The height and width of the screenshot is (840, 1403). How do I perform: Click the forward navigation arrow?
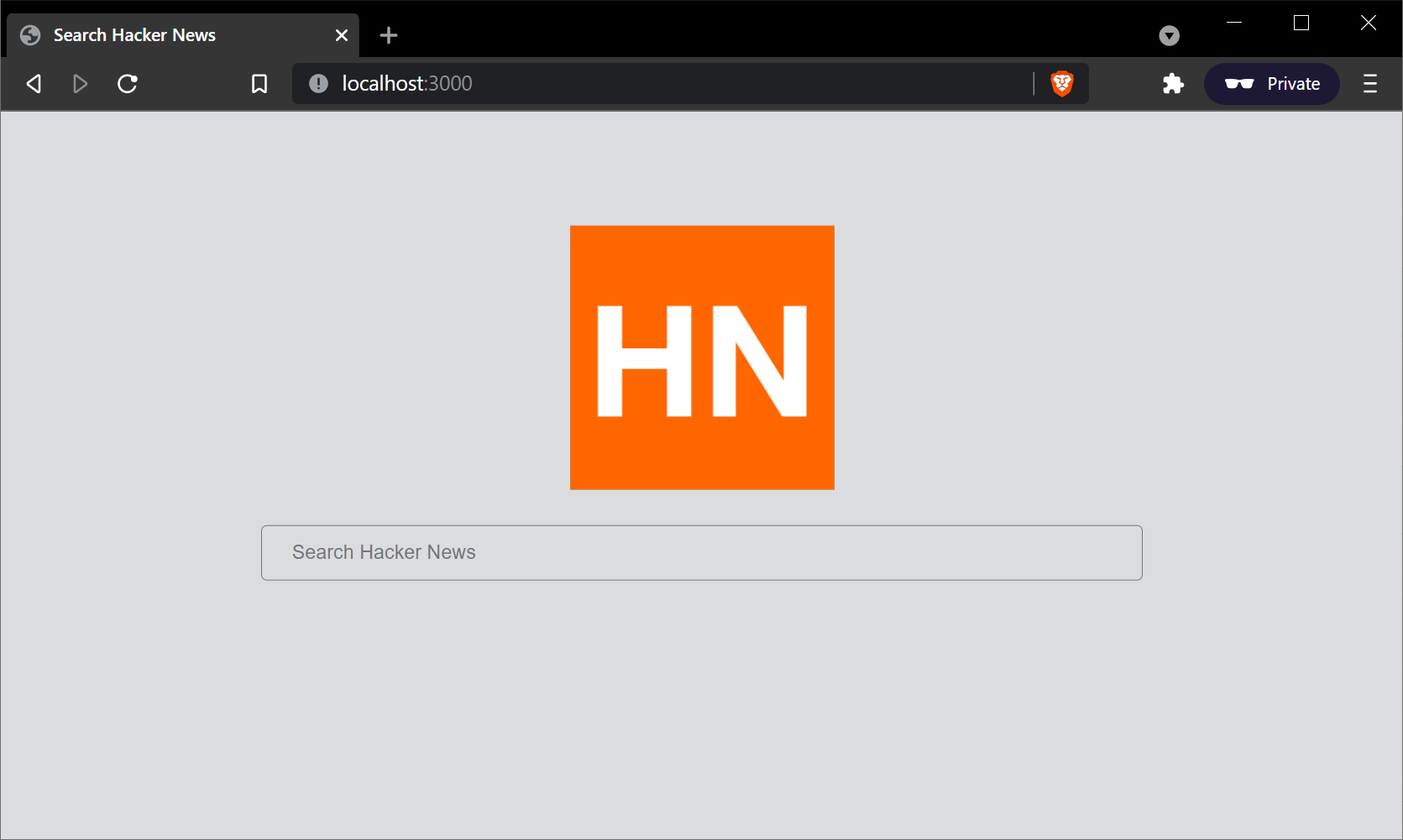coord(81,83)
